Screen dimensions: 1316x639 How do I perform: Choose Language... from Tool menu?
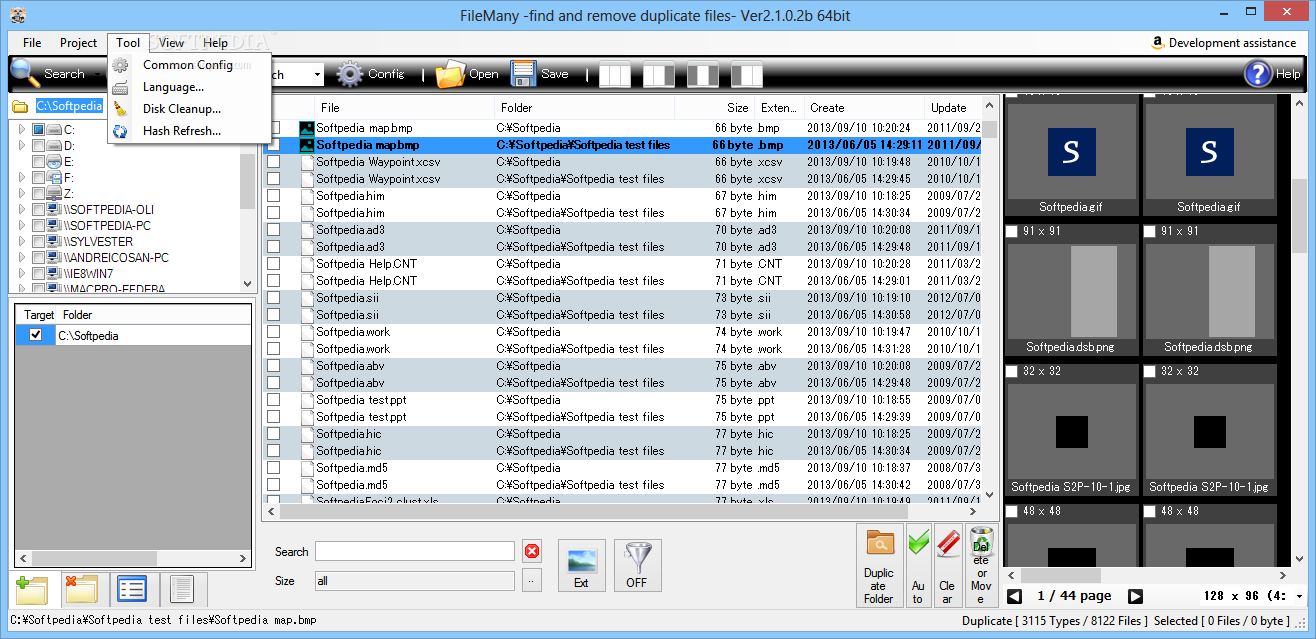[x=188, y=87]
